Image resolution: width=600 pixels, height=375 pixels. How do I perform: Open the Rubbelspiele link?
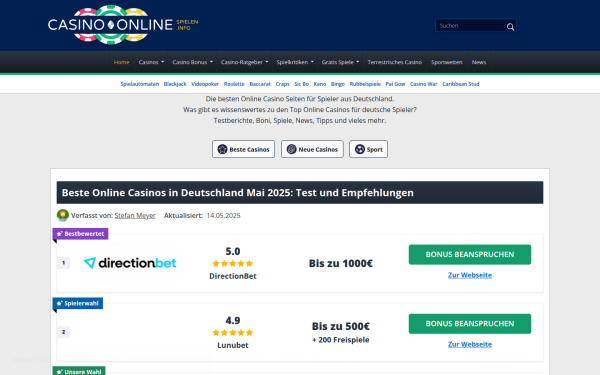(365, 84)
